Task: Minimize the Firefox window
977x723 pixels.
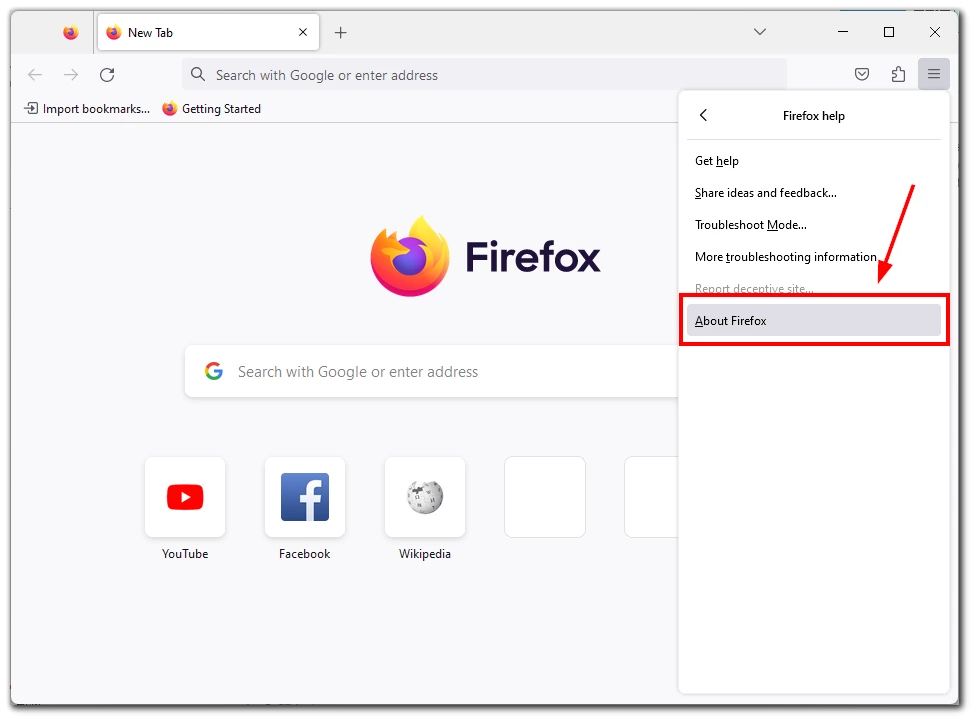Action: pyautogui.click(x=843, y=32)
